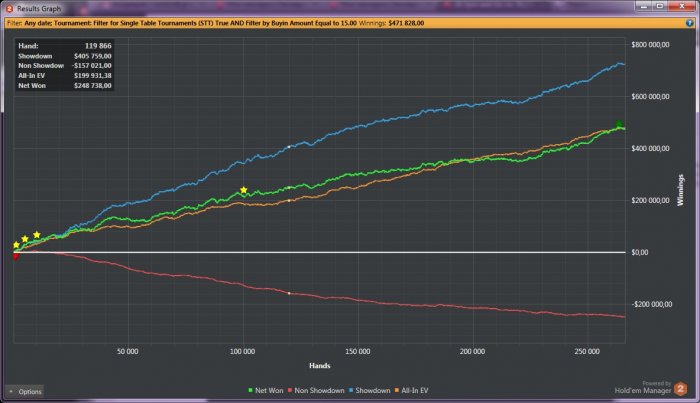This screenshot has height=403, width=700.
Task: Click the red Non Showdown legend swatch
Action: 290,391
